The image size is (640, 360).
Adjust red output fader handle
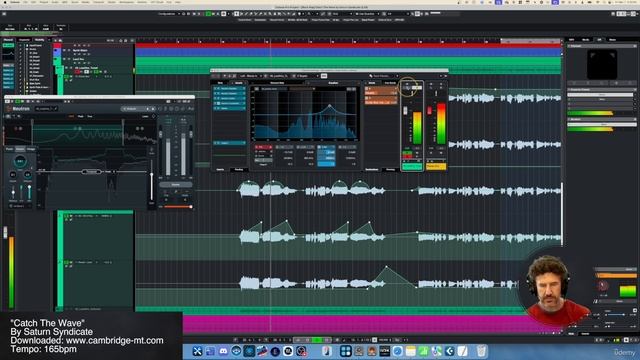[x=429, y=111]
